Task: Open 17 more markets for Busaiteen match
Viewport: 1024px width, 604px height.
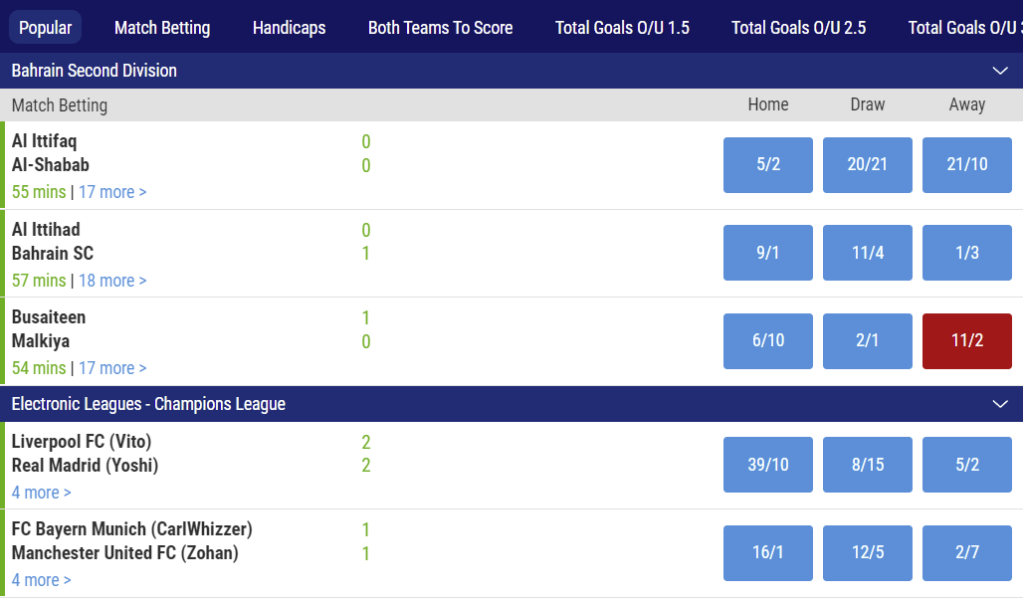Action: coord(112,368)
